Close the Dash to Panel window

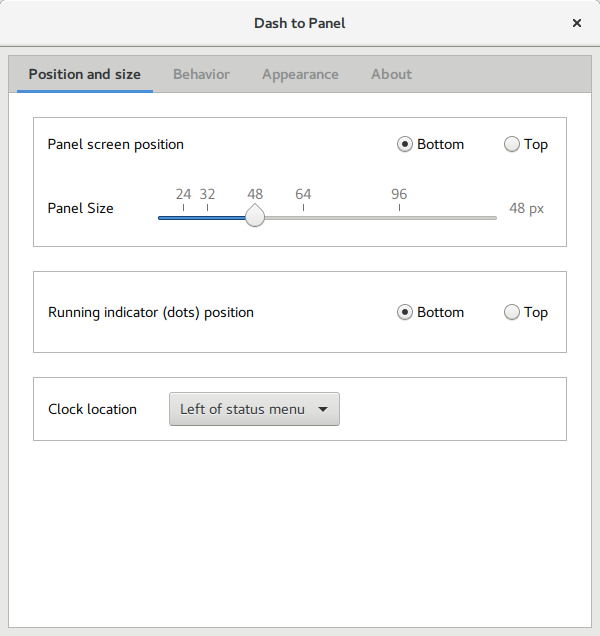pyautogui.click(x=577, y=22)
